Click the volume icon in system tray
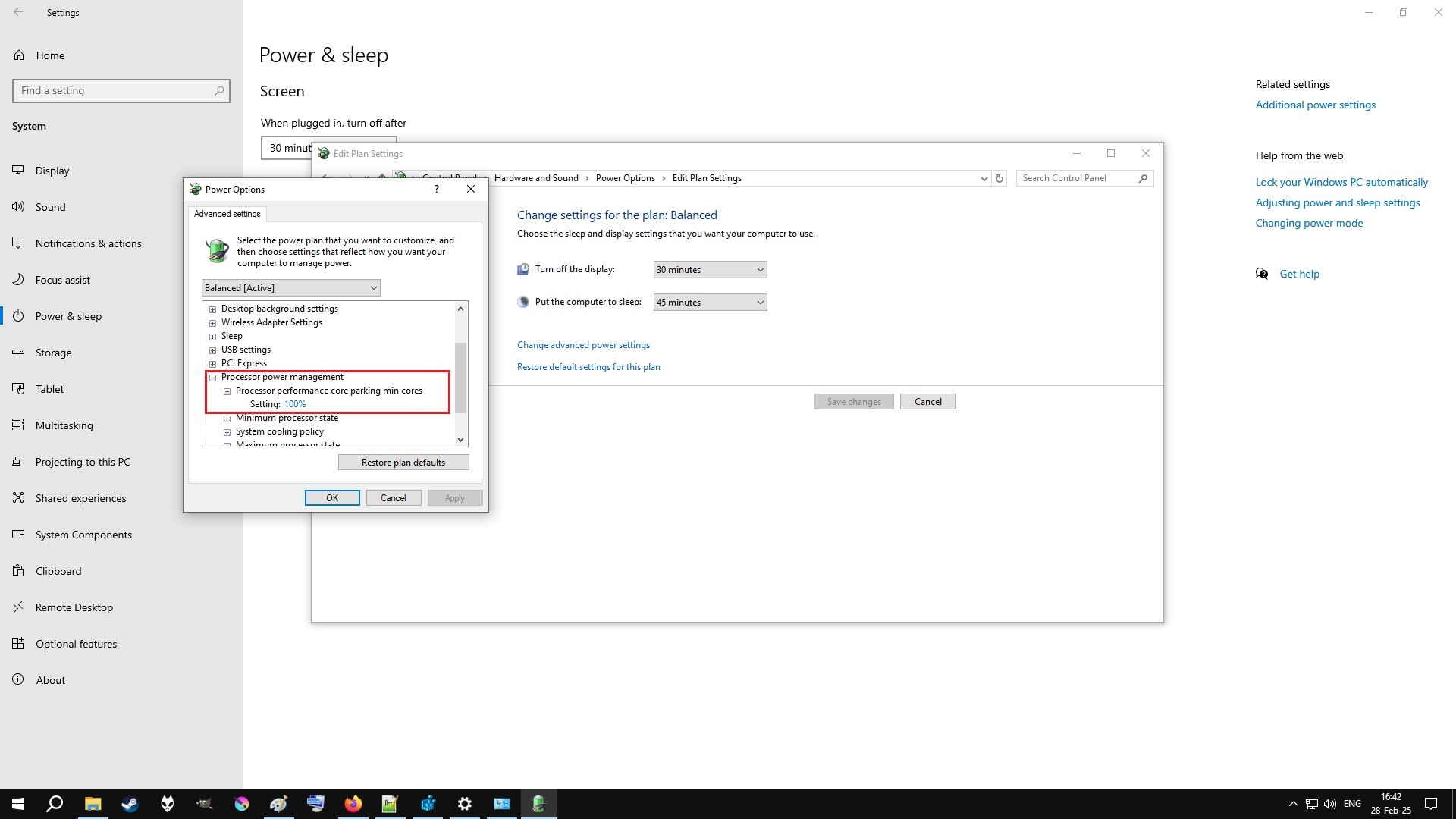1456x819 pixels. click(1329, 804)
